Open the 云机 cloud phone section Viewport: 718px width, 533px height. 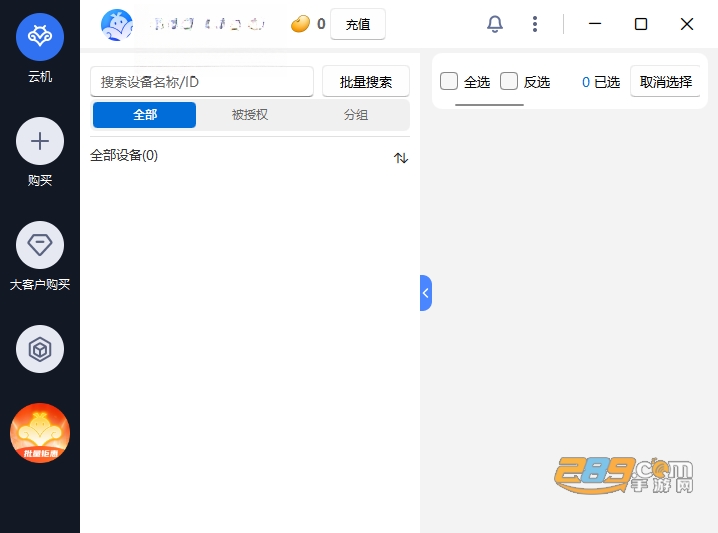click(40, 37)
